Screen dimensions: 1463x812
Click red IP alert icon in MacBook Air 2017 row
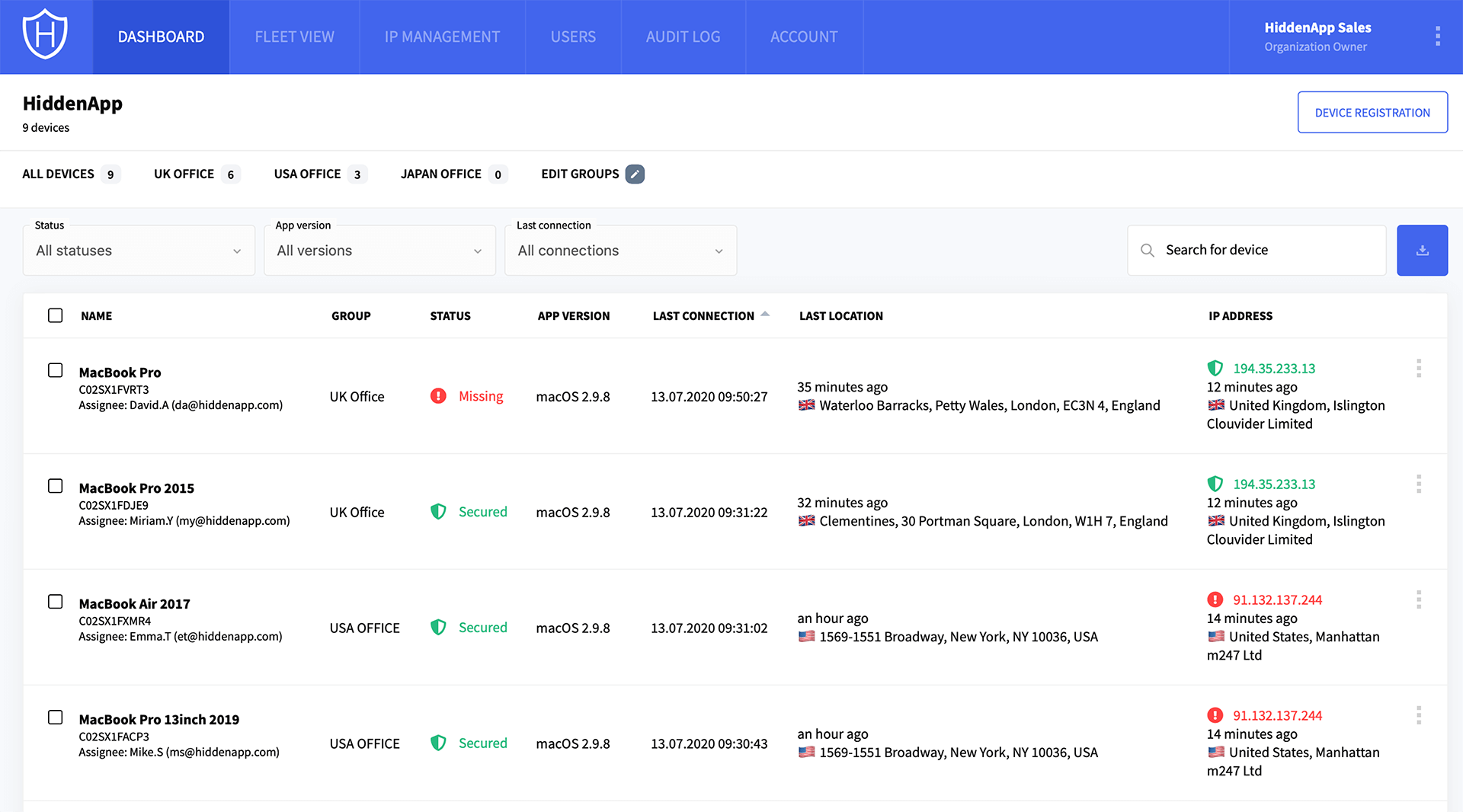(x=1215, y=599)
